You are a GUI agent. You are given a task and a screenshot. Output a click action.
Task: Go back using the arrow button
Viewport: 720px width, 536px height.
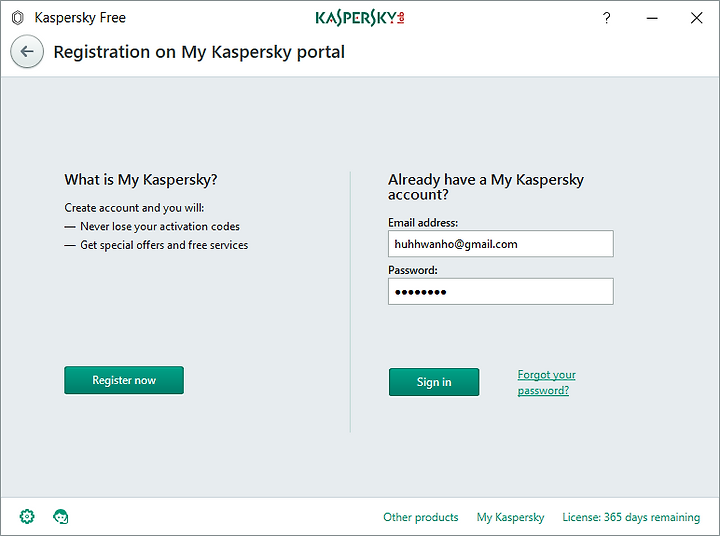(x=27, y=51)
